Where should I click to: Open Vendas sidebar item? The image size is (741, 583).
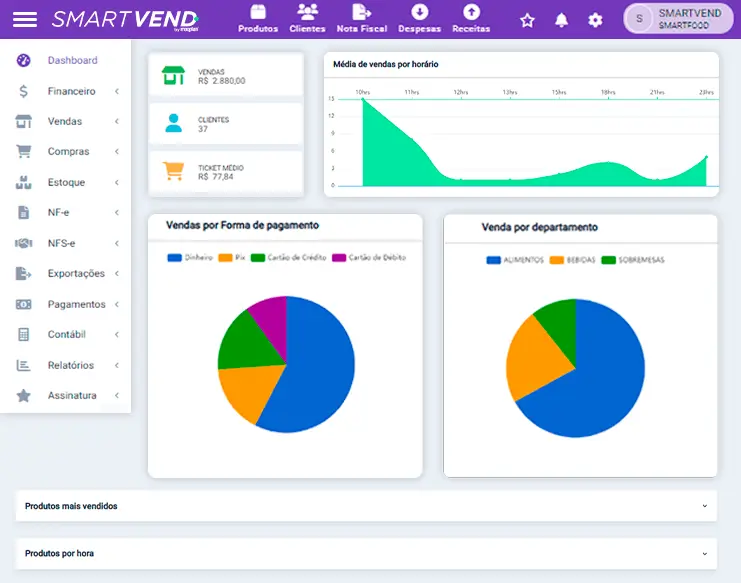click(x=65, y=121)
